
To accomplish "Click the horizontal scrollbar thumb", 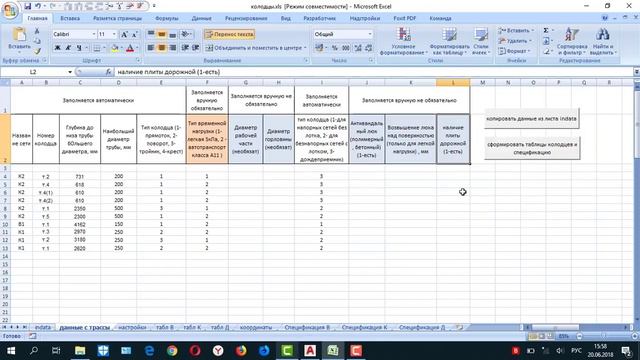I will pyautogui.click(x=555, y=327).
